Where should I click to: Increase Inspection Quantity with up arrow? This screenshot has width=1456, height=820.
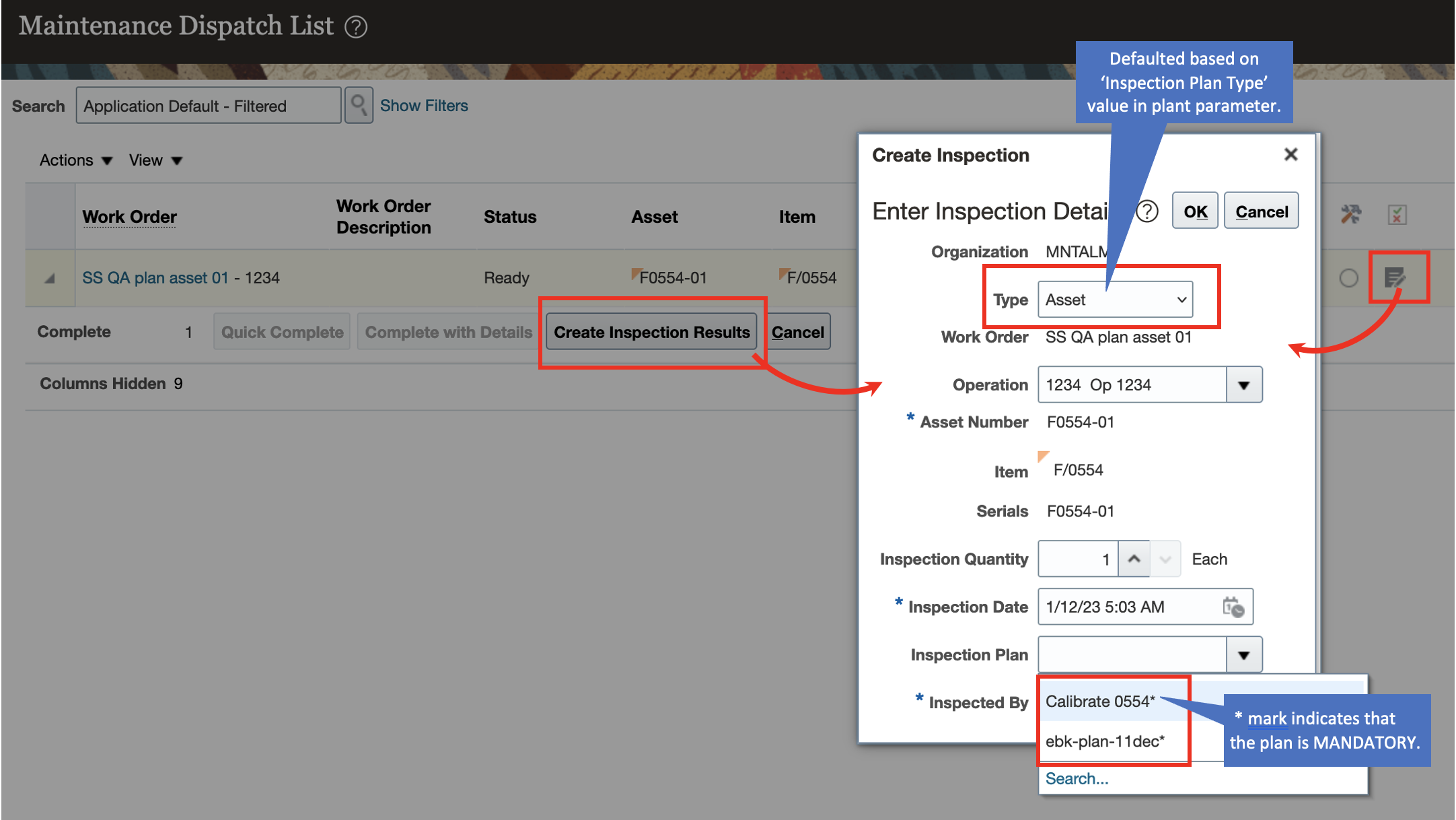coord(1134,559)
